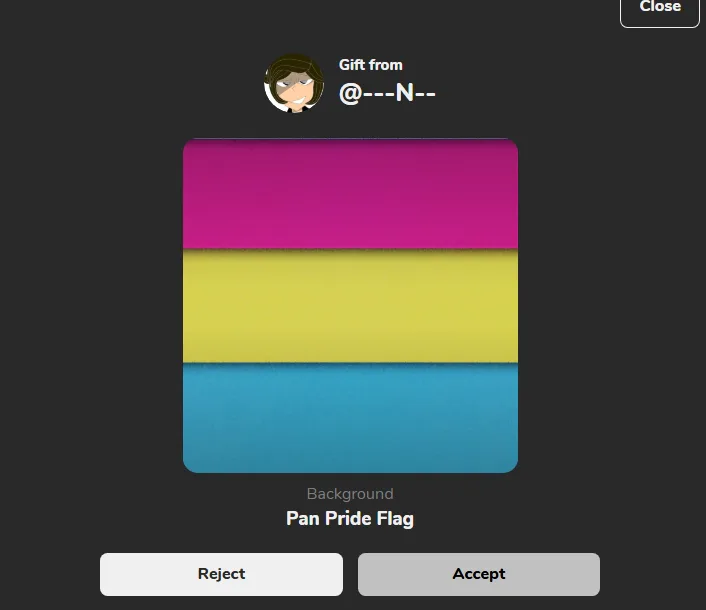Viewport: 706px width, 610px height.
Task: Click the seam between pink and yellow stripes
Action: pos(350,249)
